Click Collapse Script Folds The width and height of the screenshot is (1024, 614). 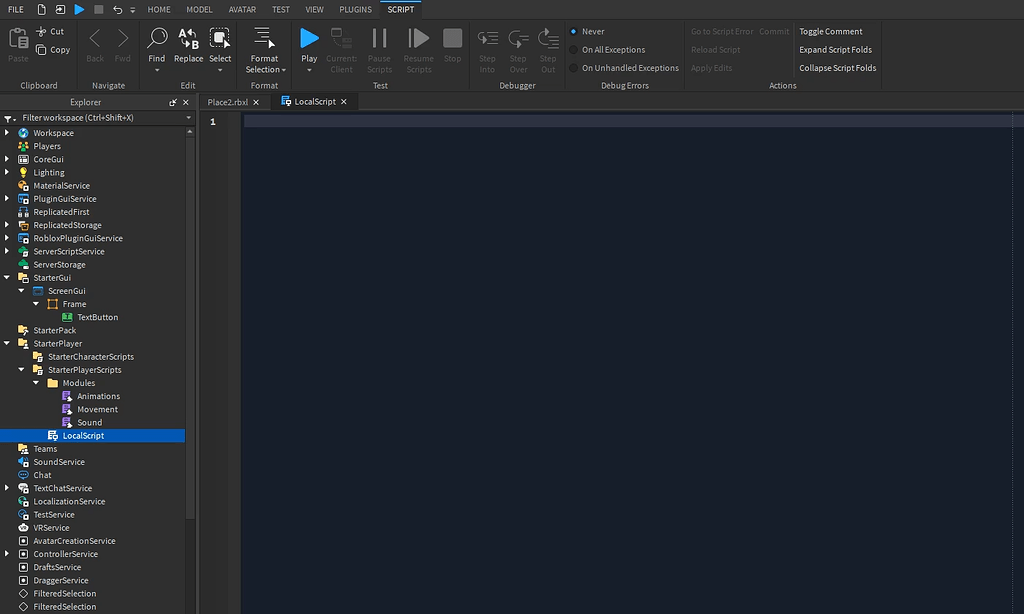(x=837, y=68)
